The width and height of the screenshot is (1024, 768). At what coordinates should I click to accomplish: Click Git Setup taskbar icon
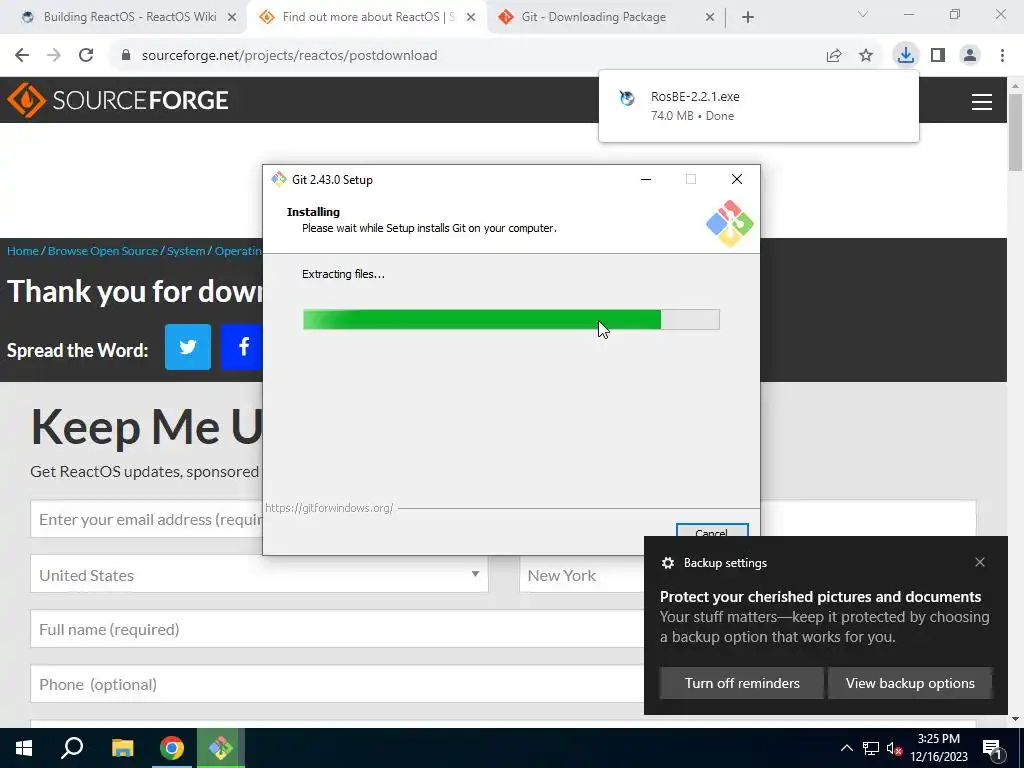pyautogui.click(x=221, y=748)
